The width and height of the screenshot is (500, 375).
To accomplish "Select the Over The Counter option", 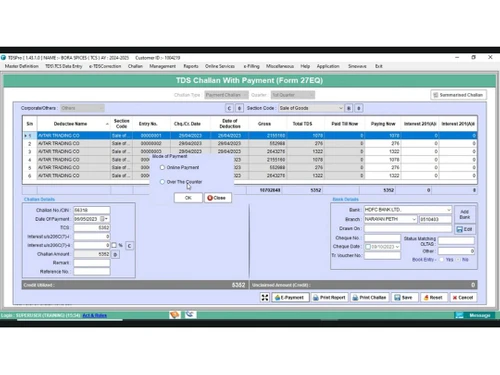I will point(162,182).
